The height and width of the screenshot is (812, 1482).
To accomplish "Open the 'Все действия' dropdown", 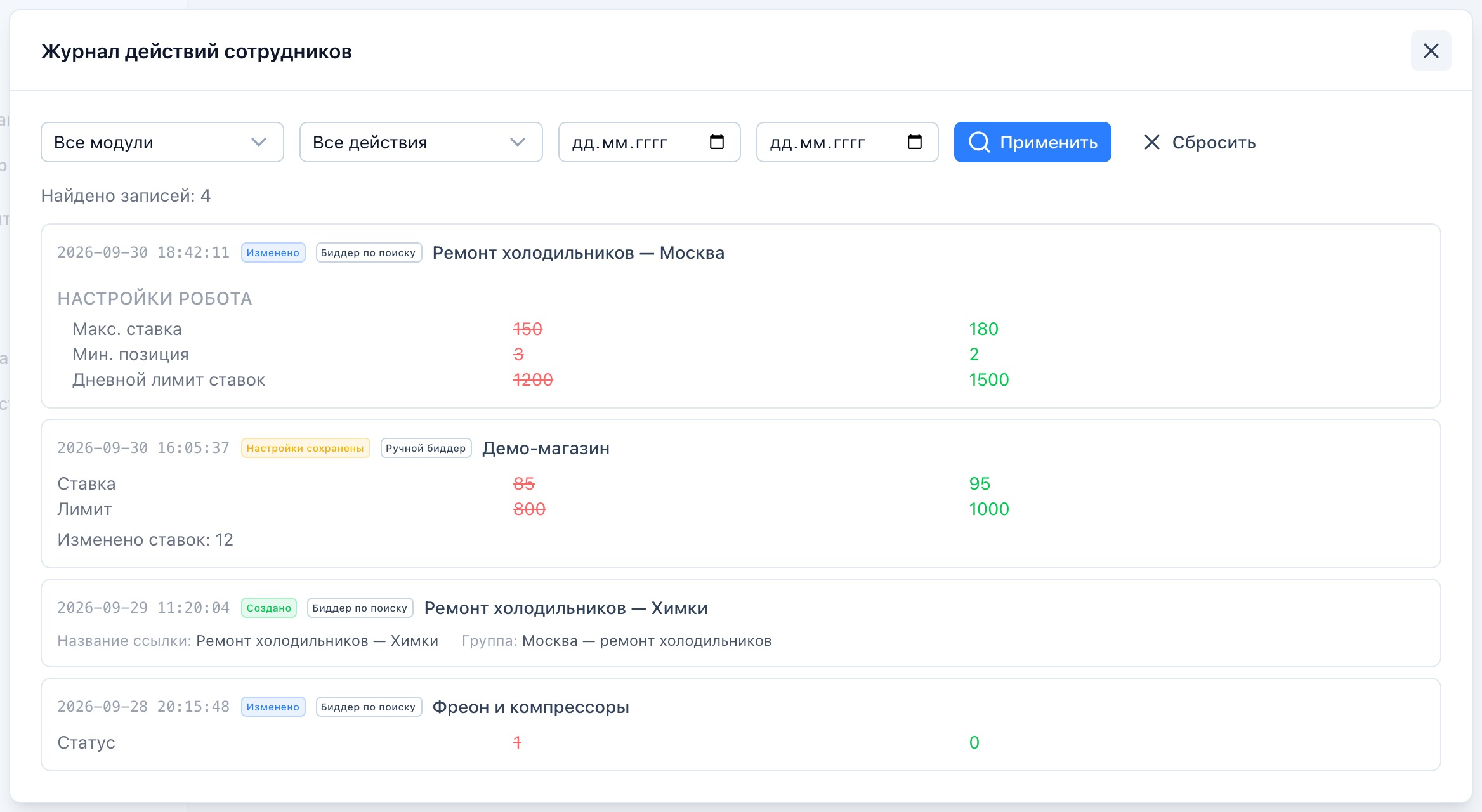I will [421, 142].
